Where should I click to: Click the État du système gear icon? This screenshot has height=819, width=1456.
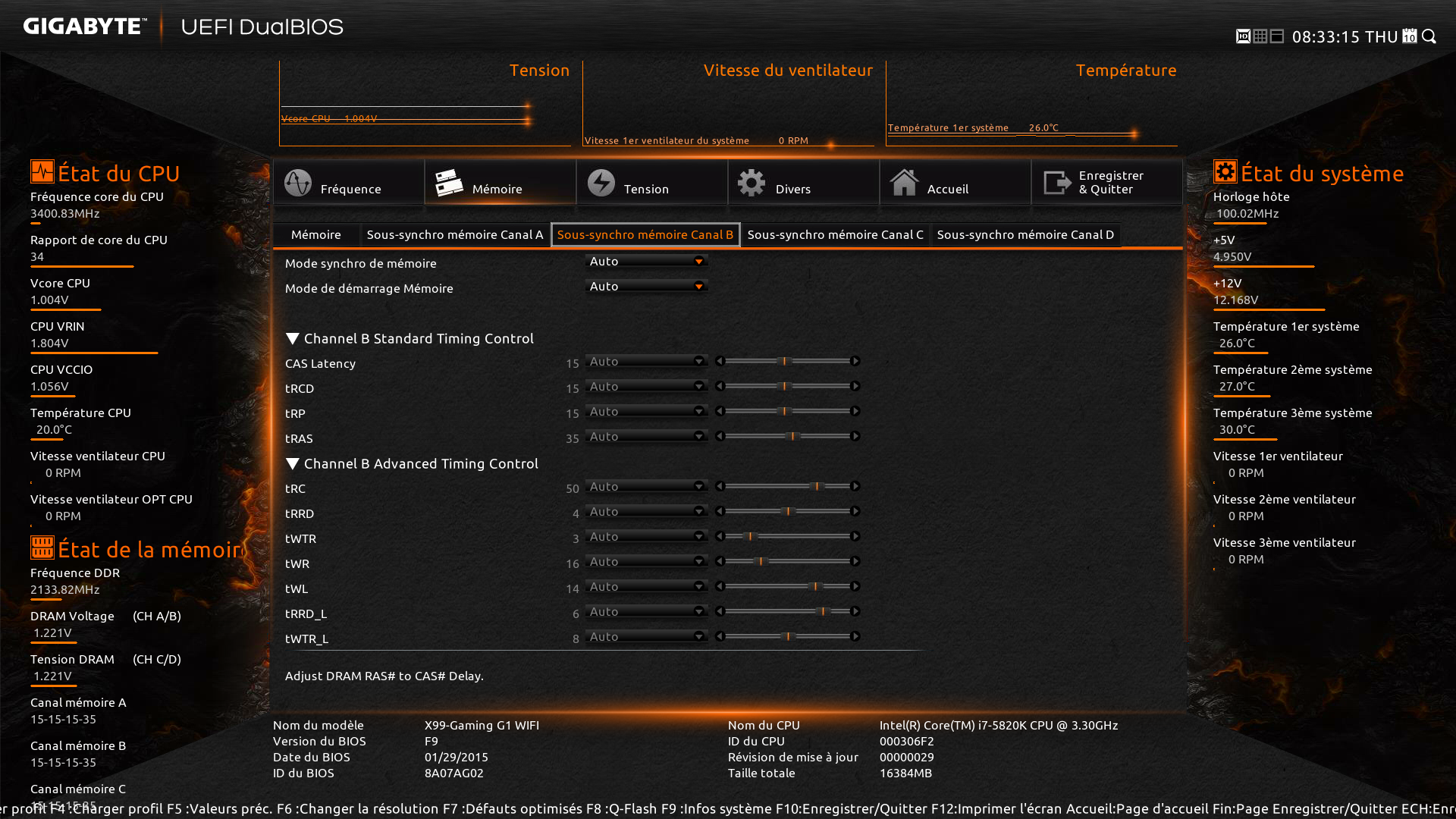1225,171
